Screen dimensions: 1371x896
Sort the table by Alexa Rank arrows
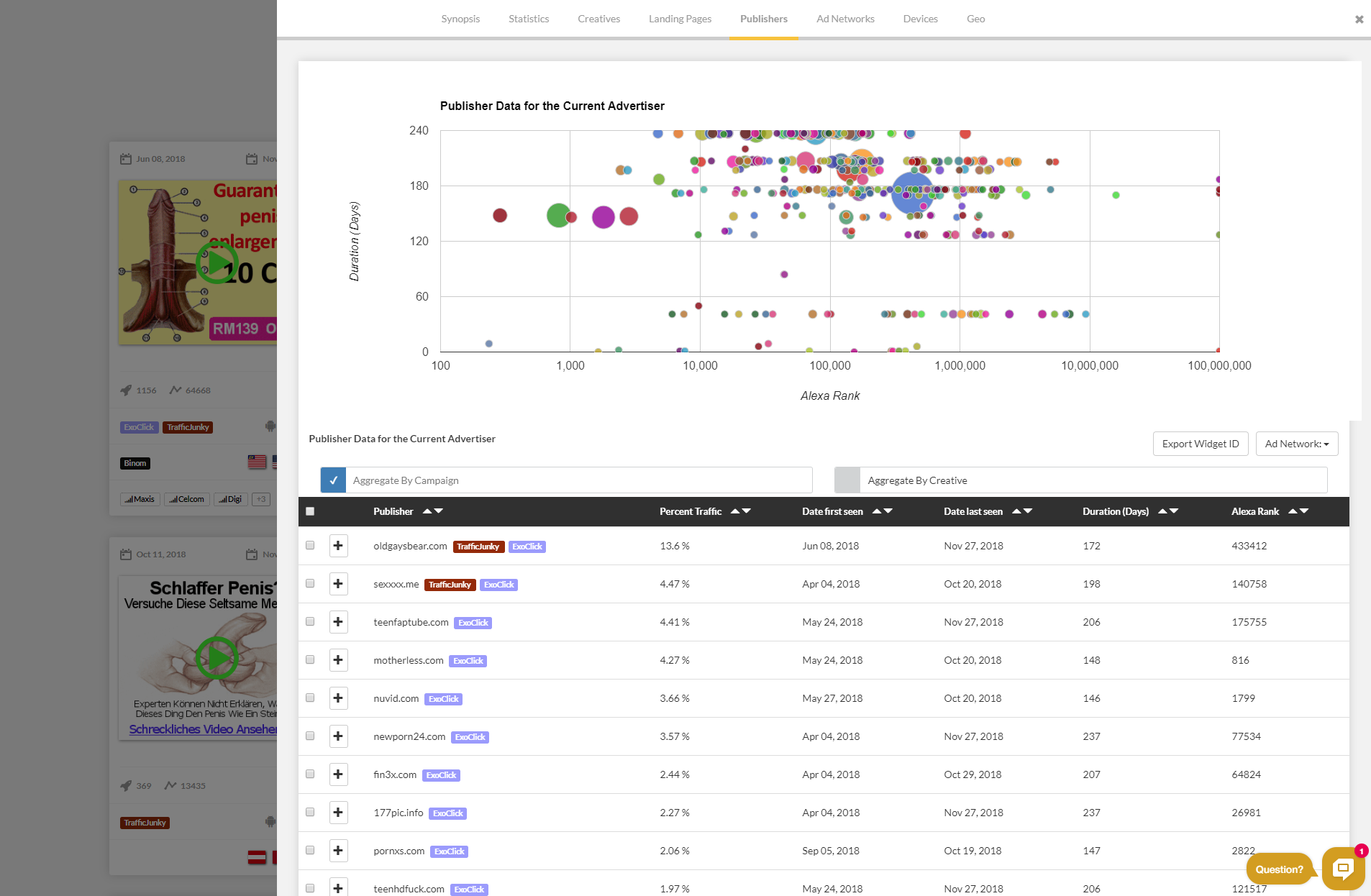[1298, 511]
